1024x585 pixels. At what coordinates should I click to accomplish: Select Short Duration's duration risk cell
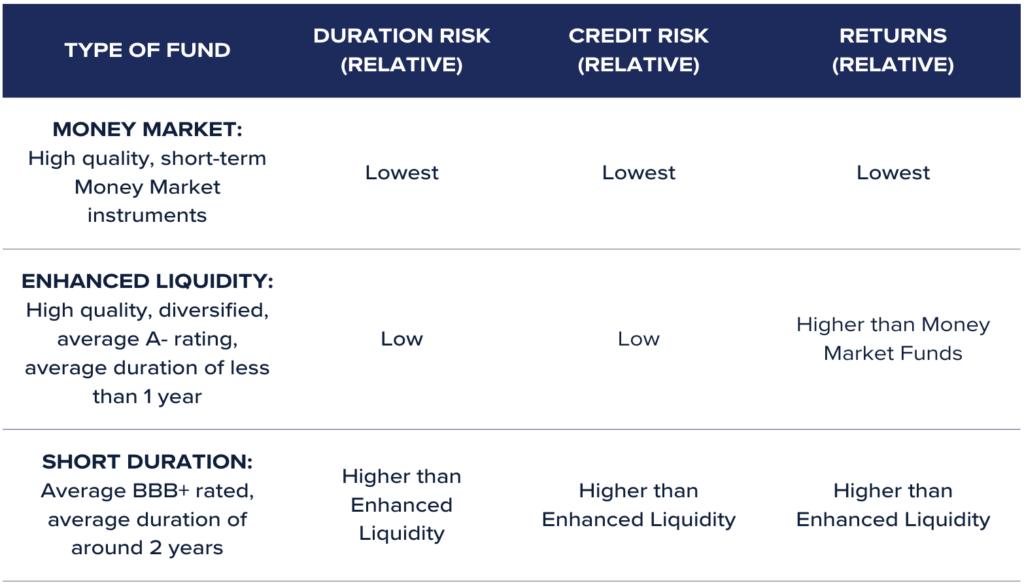pyautogui.click(x=402, y=505)
